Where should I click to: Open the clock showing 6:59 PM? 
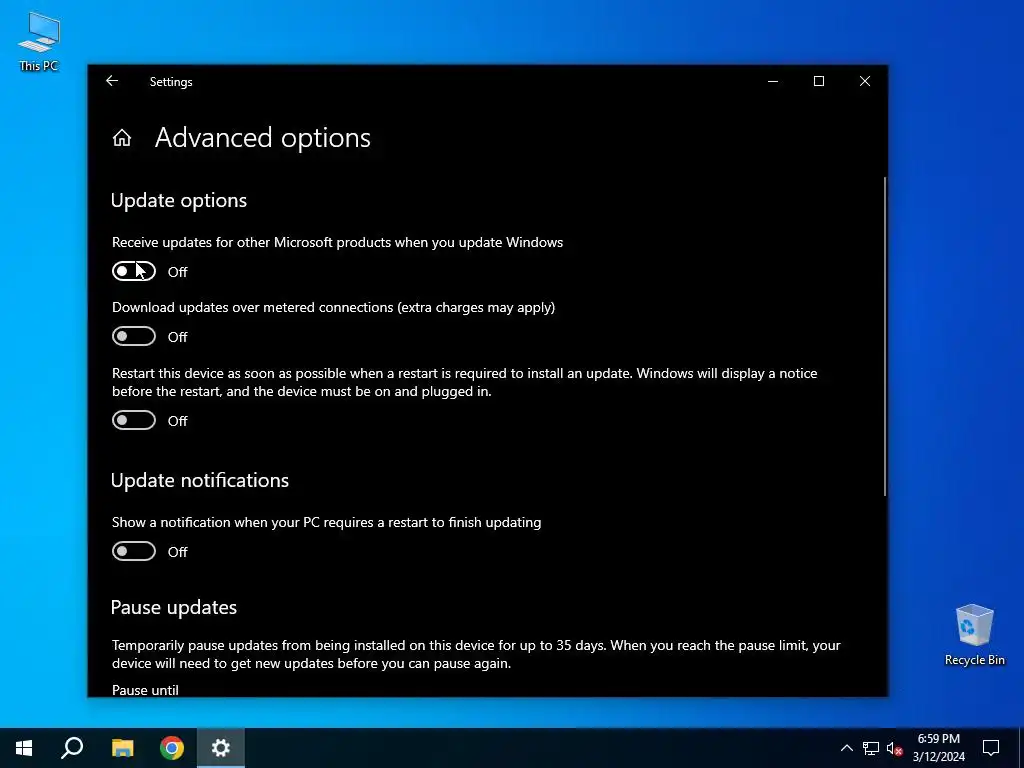(x=938, y=748)
